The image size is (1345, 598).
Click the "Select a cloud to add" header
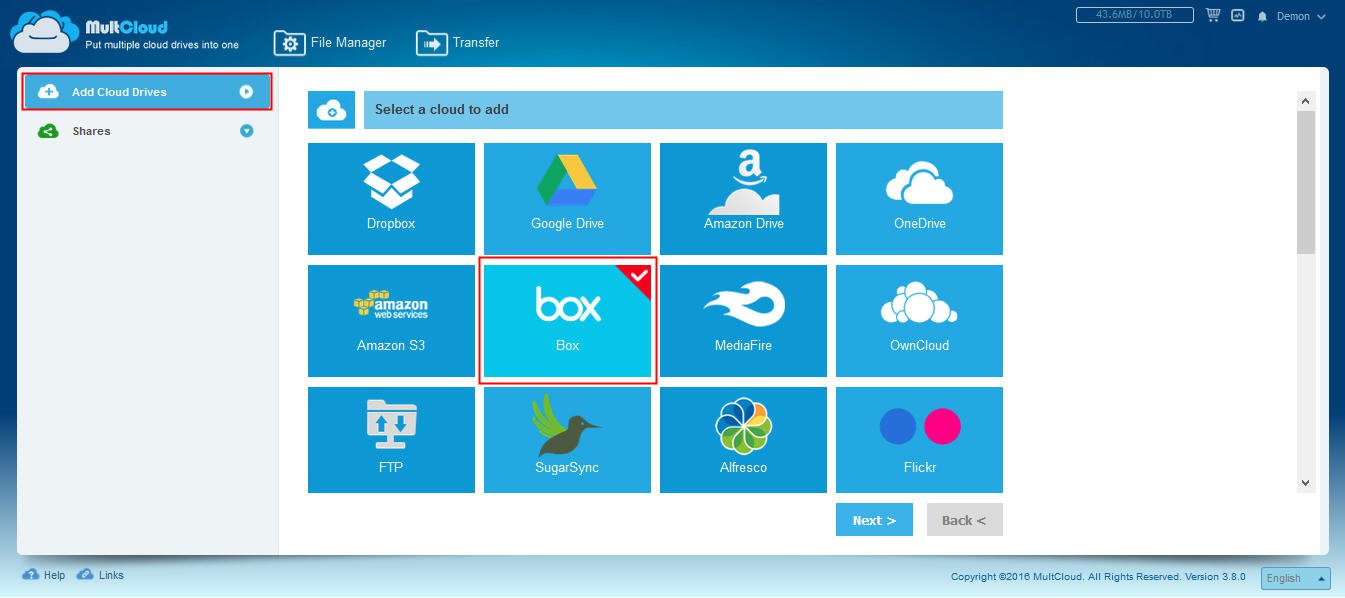(x=683, y=110)
